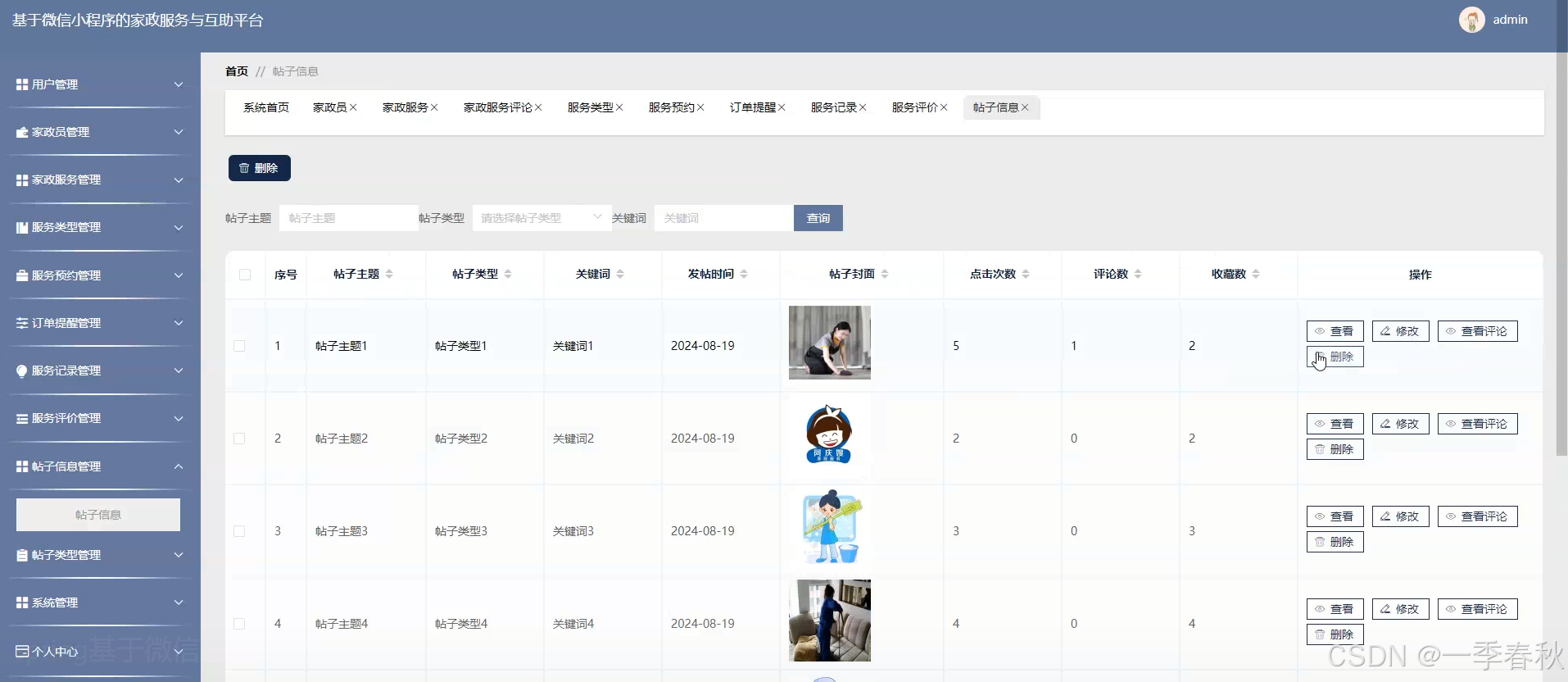Open 查看评论 for 帖子主题3

(x=1477, y=516)
